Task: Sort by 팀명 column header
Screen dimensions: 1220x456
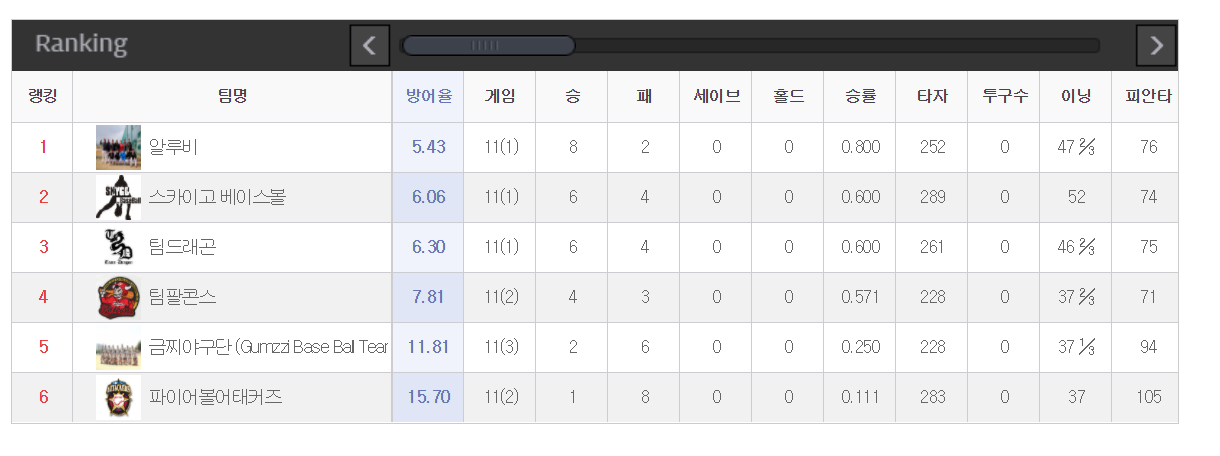Action: tap(232, 97)
